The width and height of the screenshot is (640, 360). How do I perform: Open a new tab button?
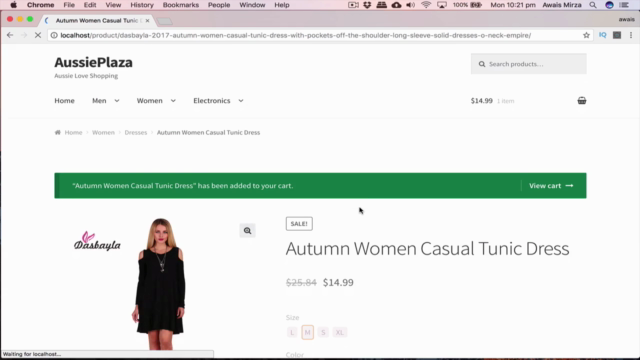point(164,21)
